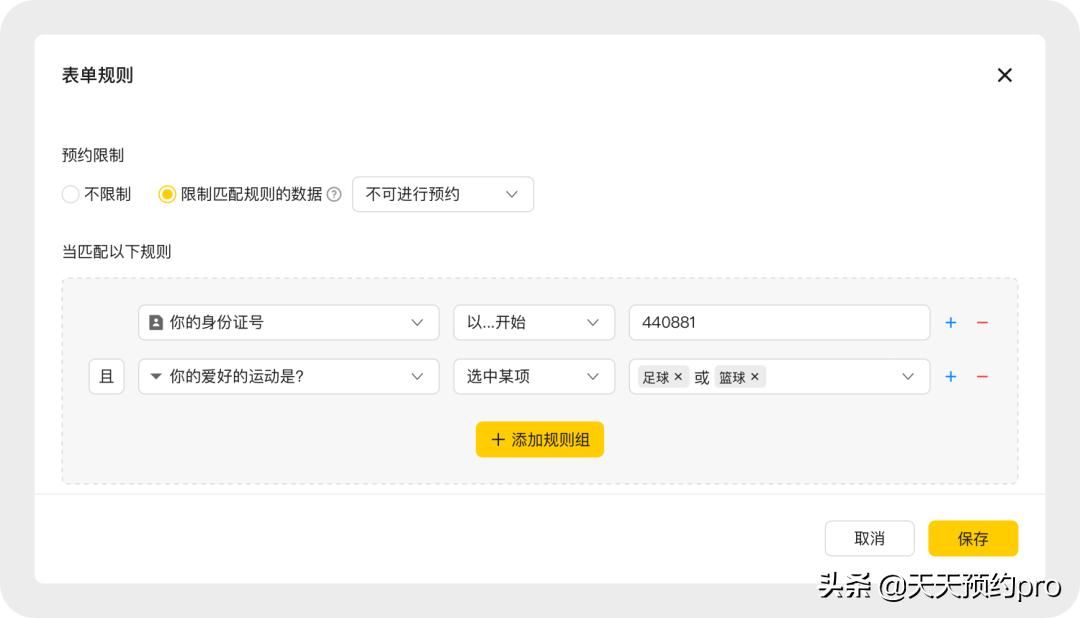The width and height of the screenshot is (1080, 618).
Task: Click the red minus icon on the second rule row
Action: (x=982, y=377)
